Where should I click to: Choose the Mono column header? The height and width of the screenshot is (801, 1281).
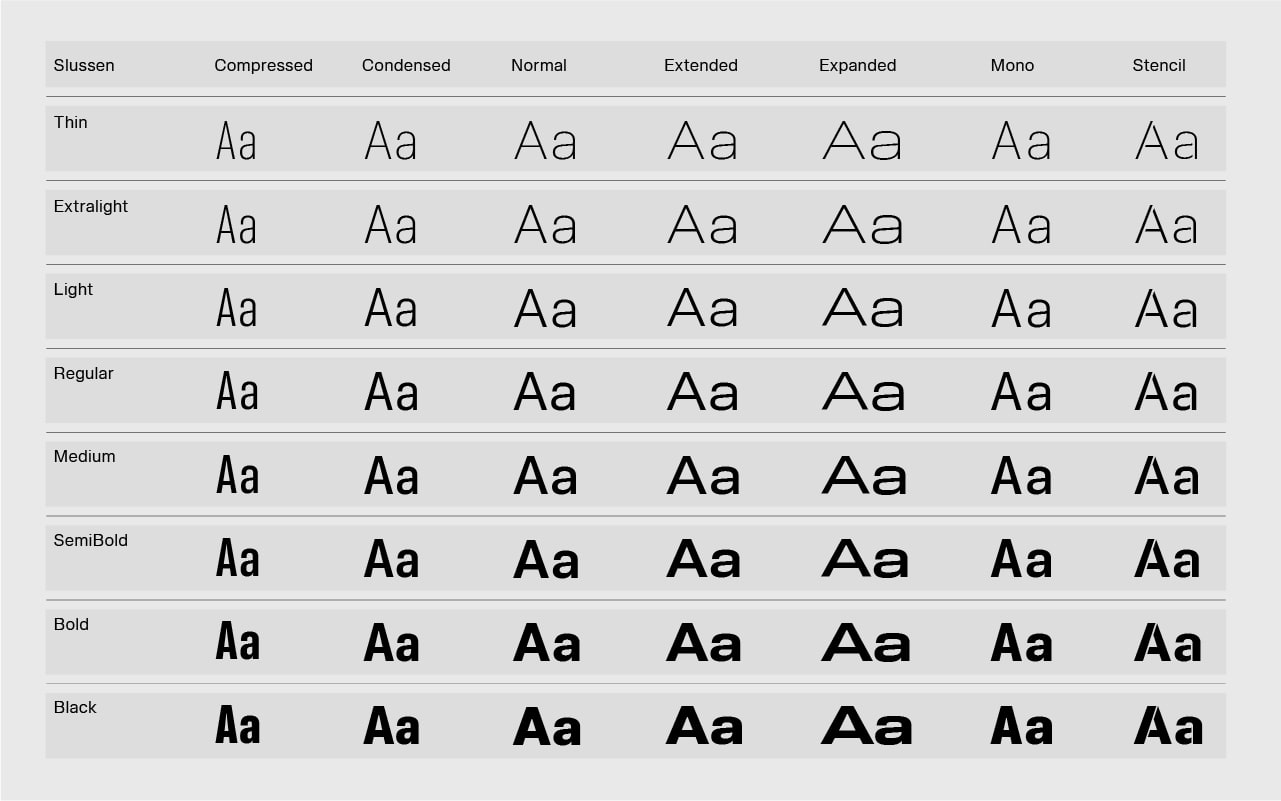pos(1012,66)
